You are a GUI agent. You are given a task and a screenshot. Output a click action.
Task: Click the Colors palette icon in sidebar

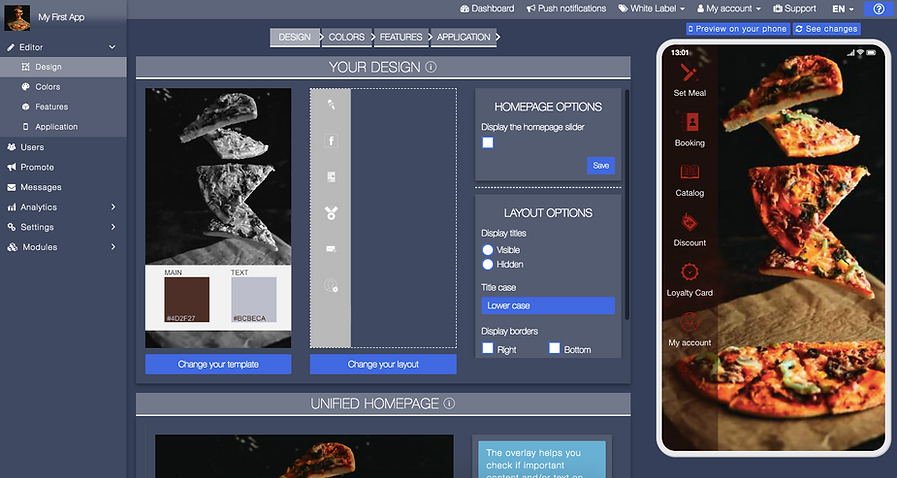point(25,87)
